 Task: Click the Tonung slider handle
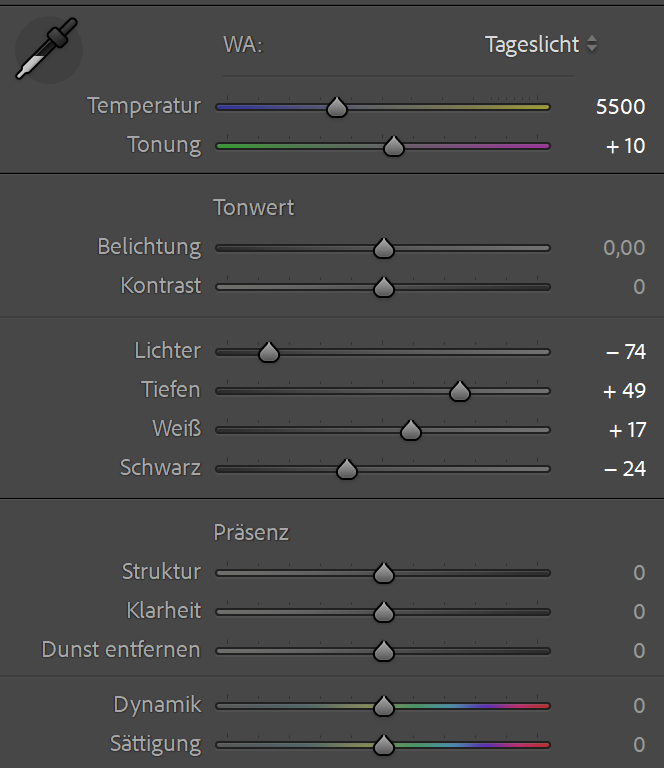(x=393, y=146)
